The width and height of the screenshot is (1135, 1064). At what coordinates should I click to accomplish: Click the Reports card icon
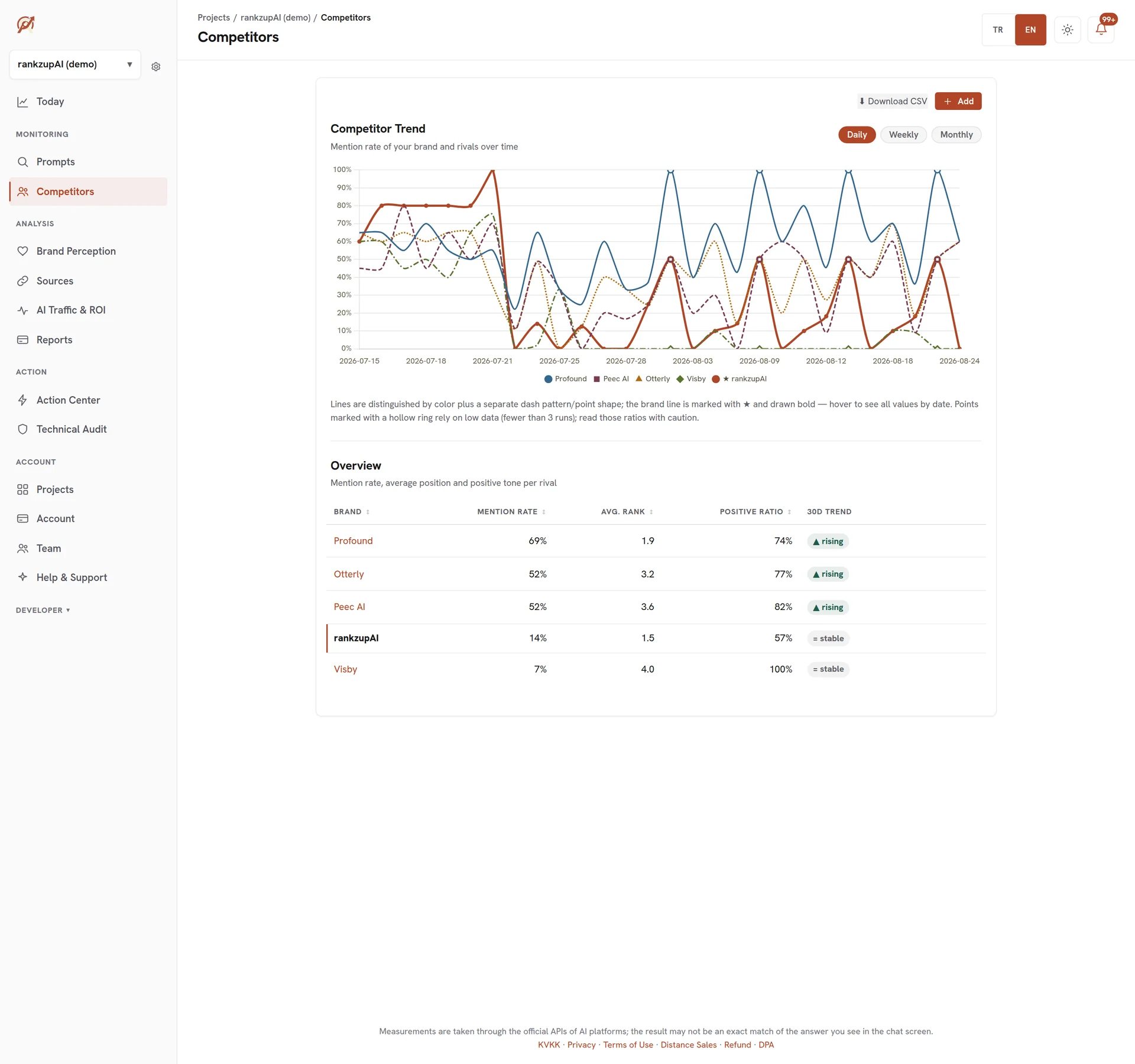22,340
